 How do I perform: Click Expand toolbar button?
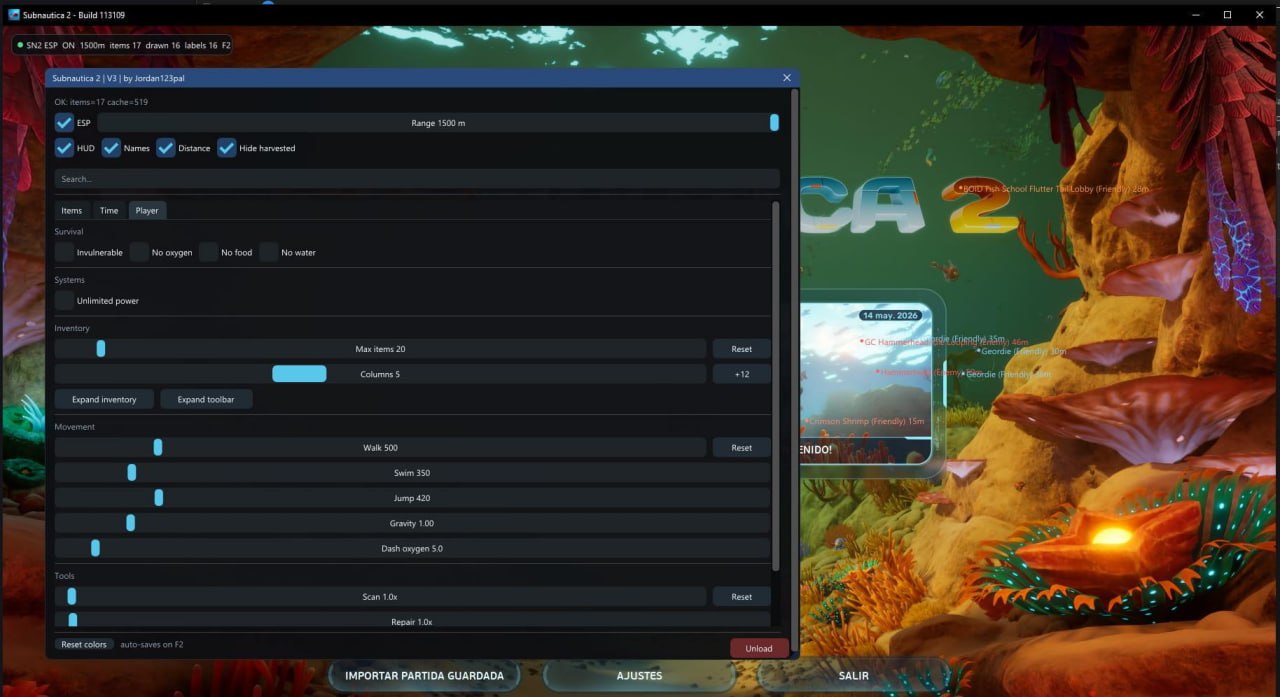coord(206,399)
